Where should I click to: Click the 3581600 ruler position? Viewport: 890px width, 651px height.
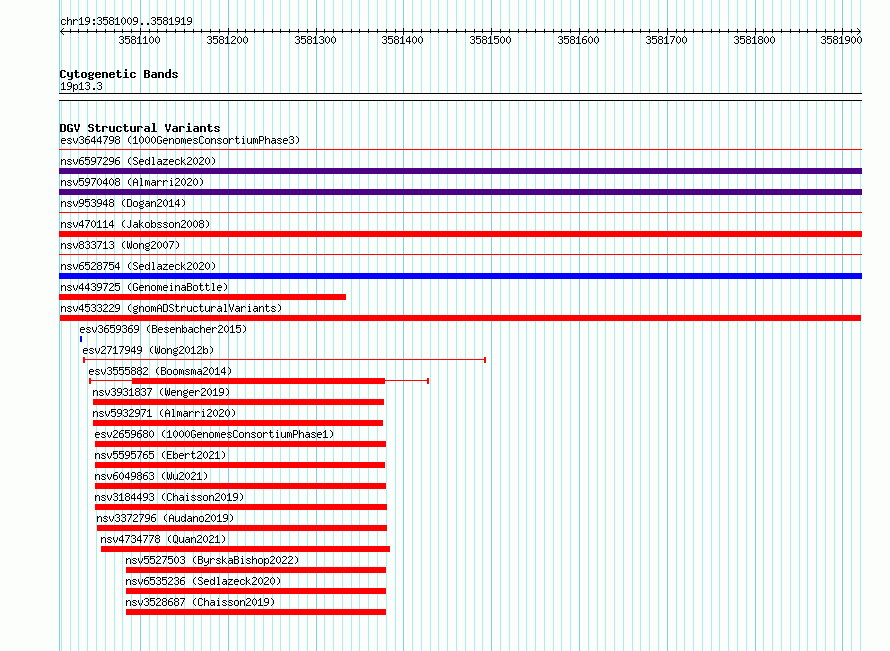tap(578, 40)
